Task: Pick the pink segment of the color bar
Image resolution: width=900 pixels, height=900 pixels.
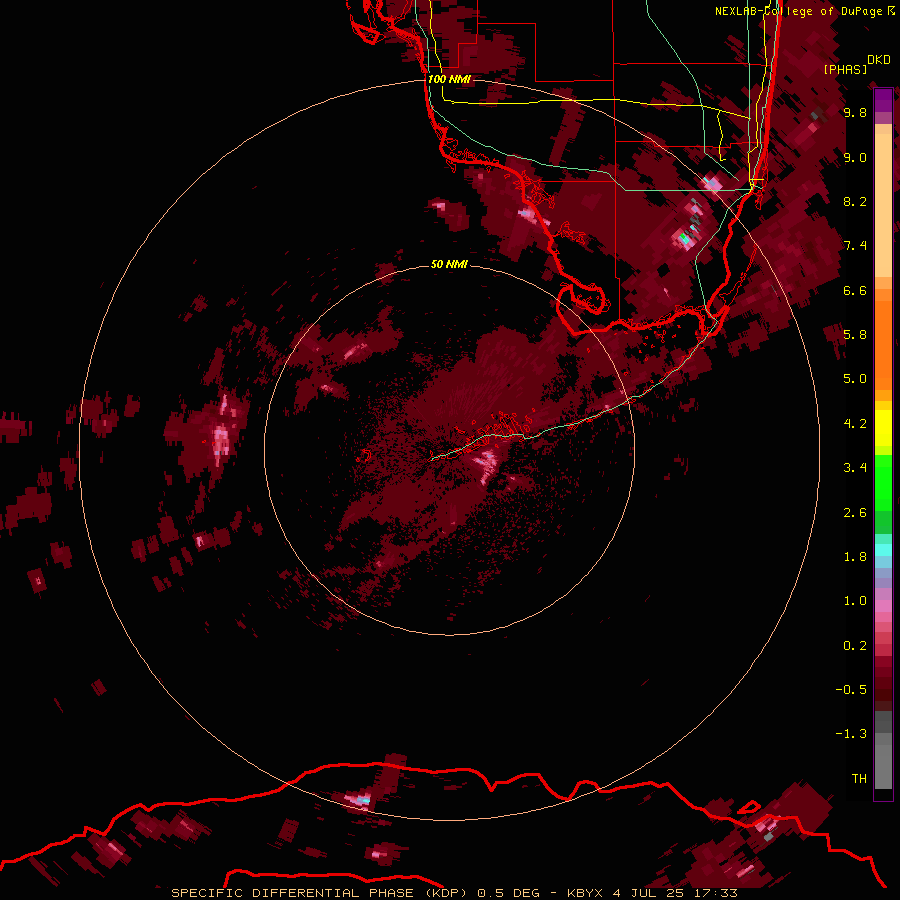Action: pos(883,606)
